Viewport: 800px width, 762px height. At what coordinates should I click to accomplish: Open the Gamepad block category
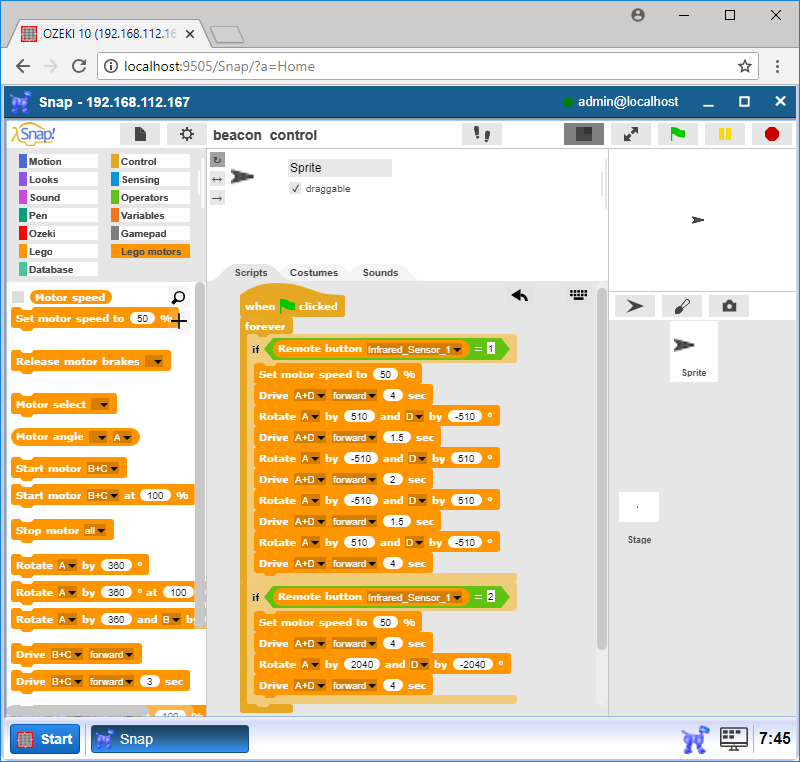pyautogui.click(x=150, y=234)
